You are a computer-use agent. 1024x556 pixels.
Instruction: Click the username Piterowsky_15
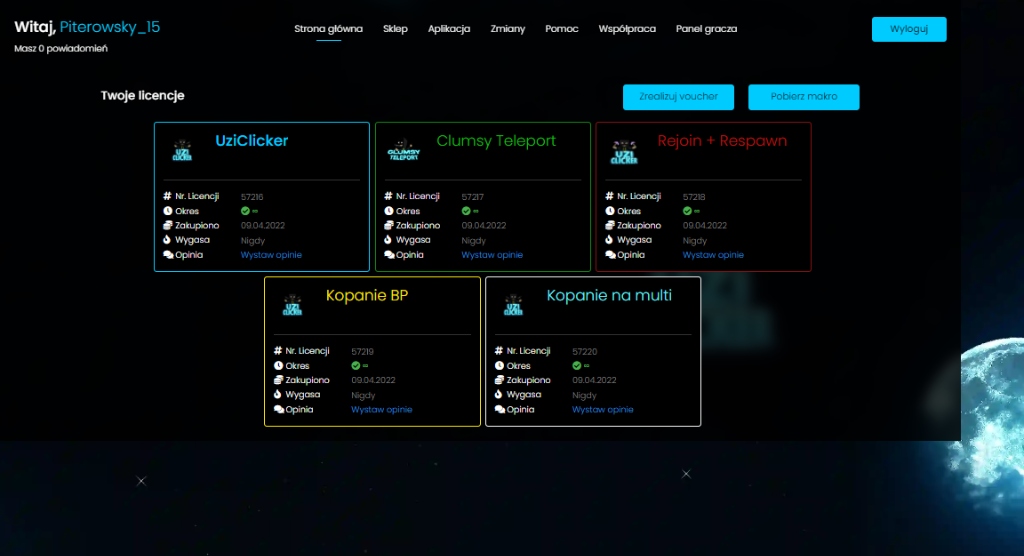pos(110,27)
